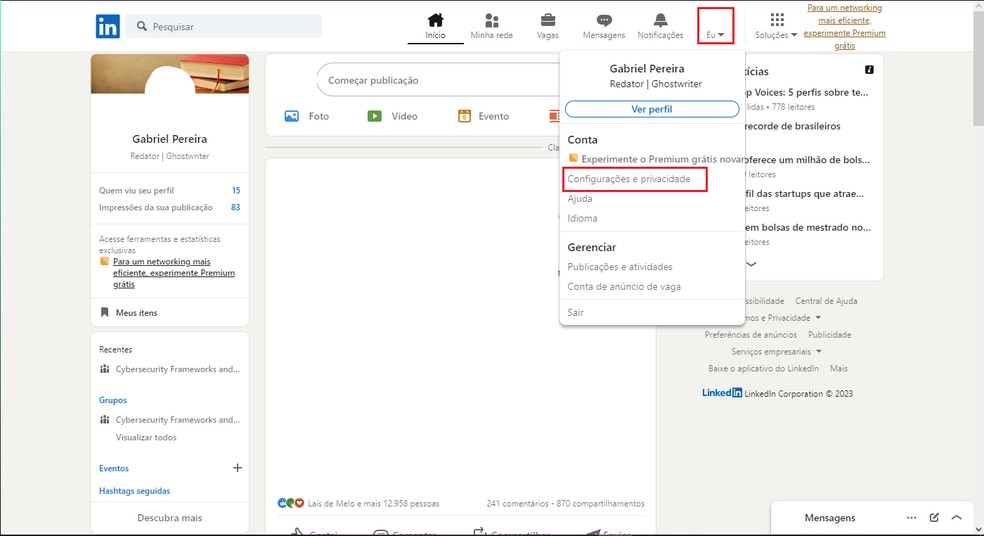
Task: Open Preferências de anúncios link
Action: [751, 335]
